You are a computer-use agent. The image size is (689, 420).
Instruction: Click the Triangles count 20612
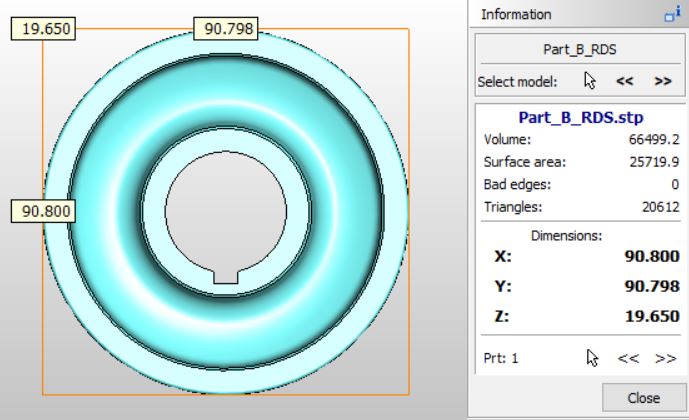tap(661, 206)
